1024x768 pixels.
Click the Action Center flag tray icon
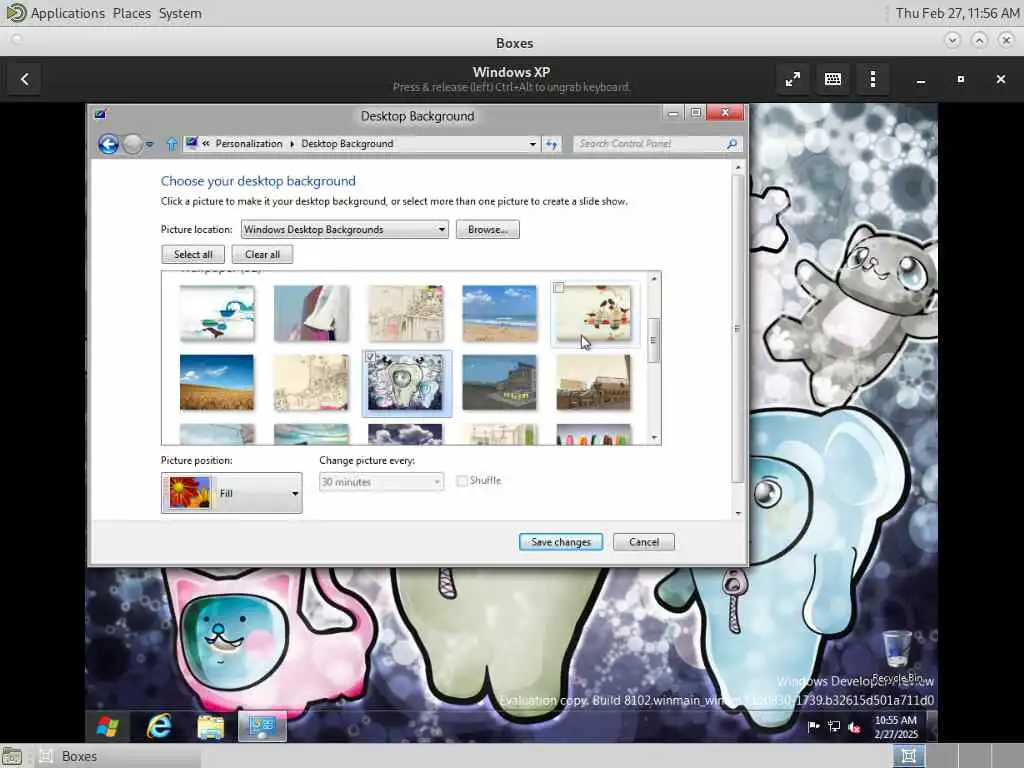click(814, 727)
